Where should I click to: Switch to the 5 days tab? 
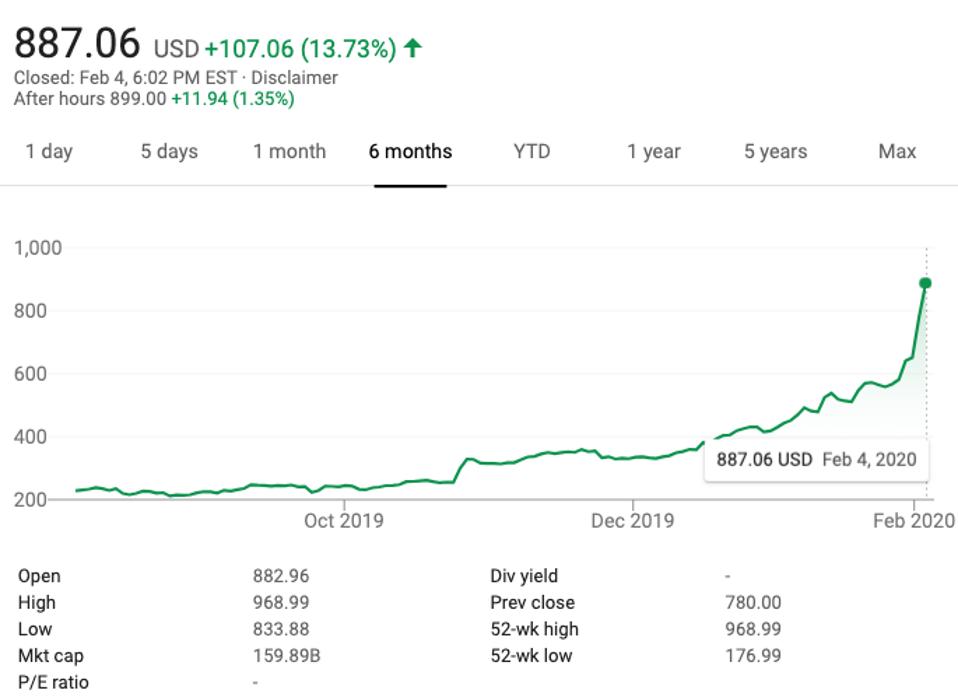[169, 152]
